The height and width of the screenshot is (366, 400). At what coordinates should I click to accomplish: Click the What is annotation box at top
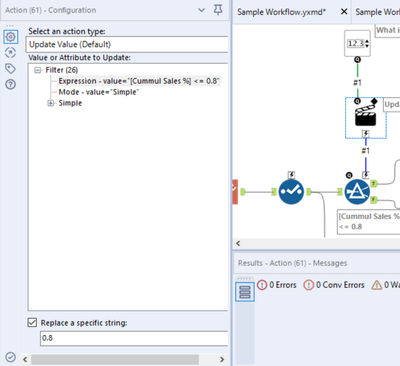pyautogui.click(x=388, y=30)
